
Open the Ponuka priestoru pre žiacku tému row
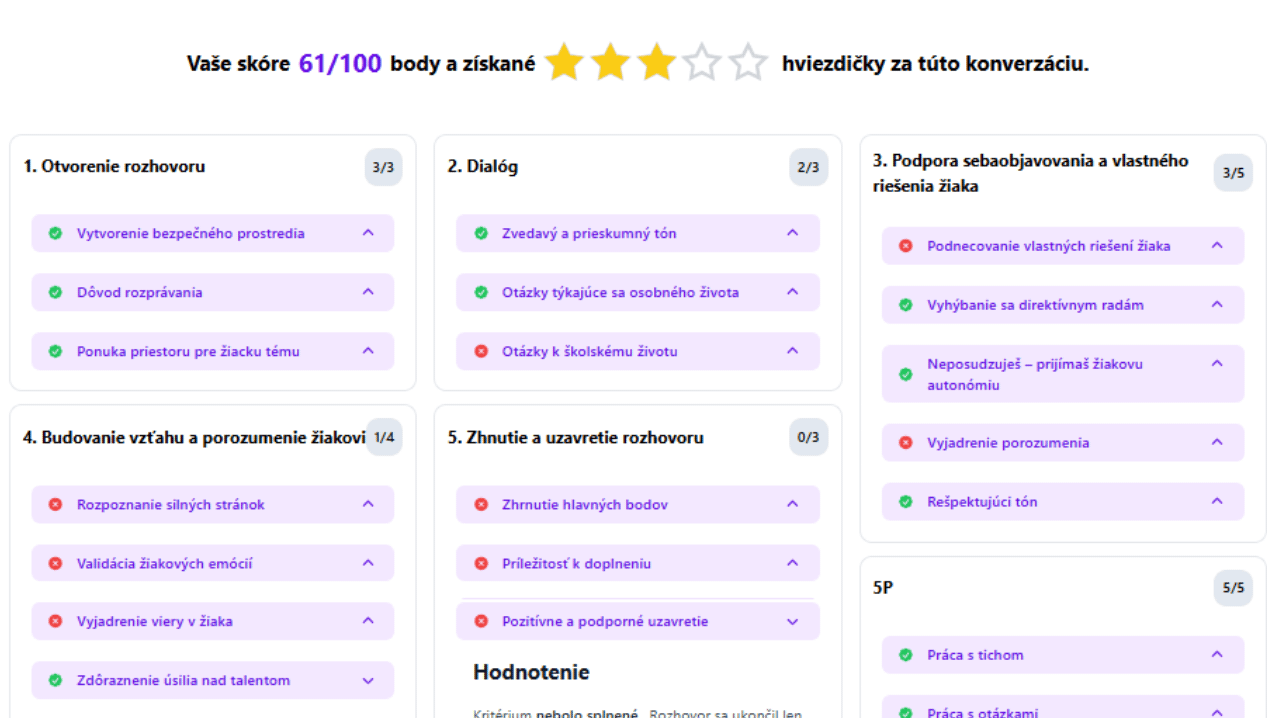pos(188,351)
